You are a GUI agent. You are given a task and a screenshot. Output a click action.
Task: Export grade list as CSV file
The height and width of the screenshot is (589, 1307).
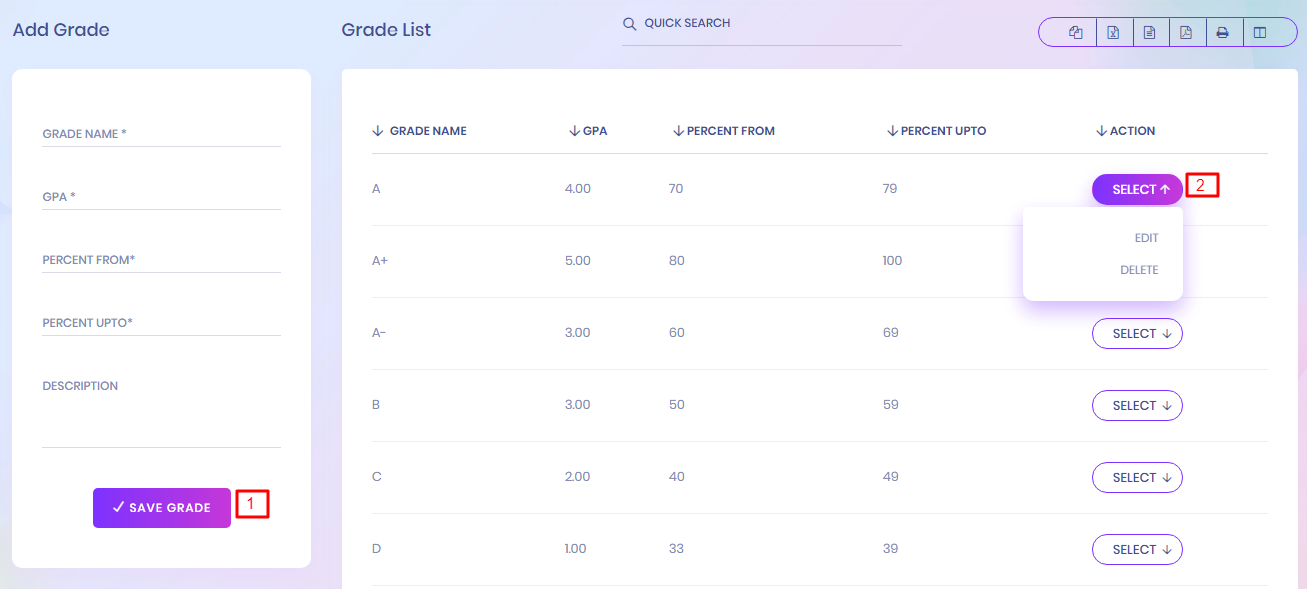click(1150, 32)
